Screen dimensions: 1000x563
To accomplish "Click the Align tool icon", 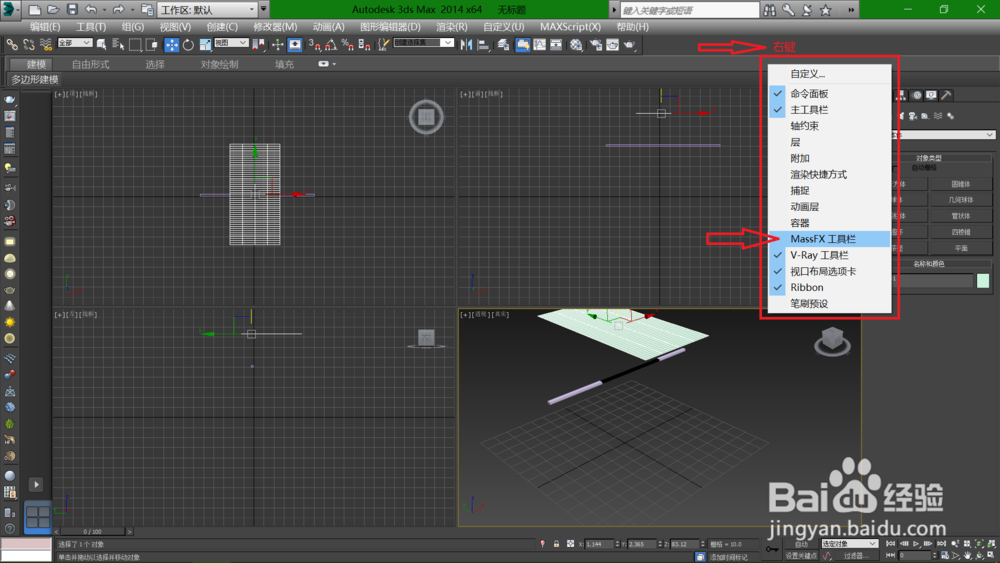I will (483, 45).
